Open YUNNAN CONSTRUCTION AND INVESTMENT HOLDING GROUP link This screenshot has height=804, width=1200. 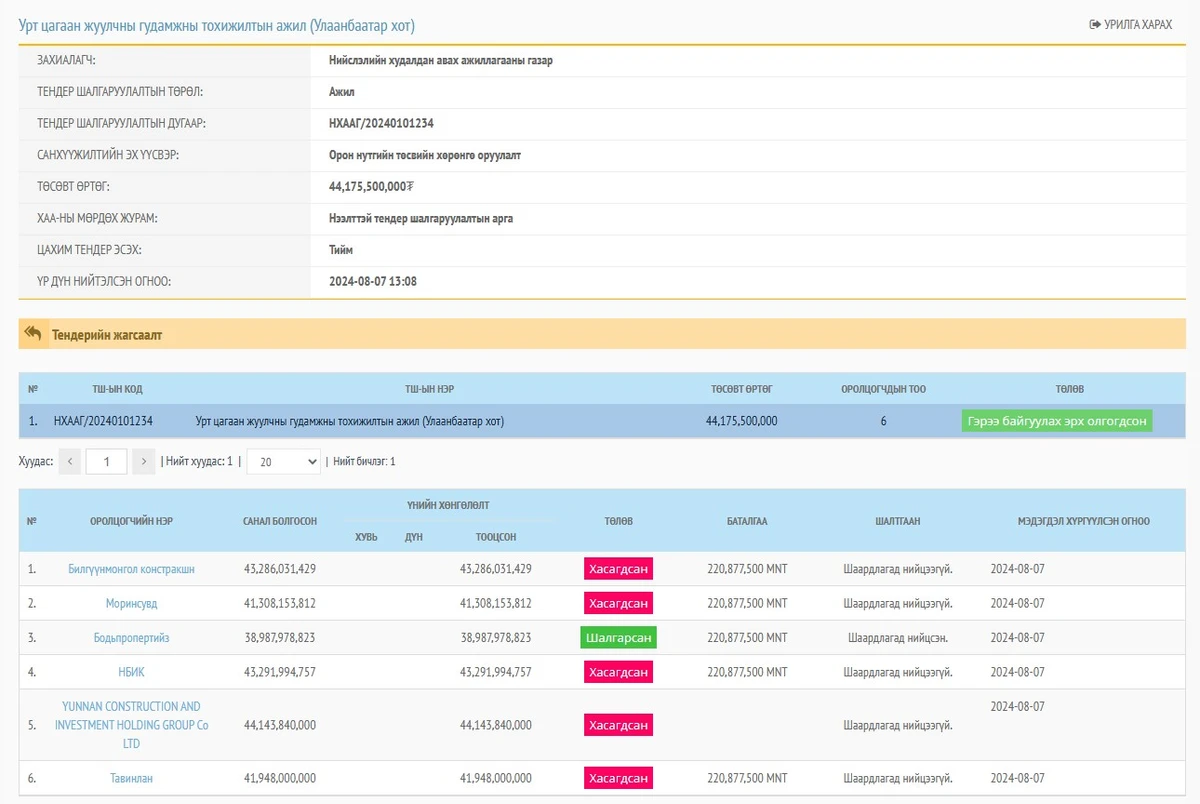[131, 725]
